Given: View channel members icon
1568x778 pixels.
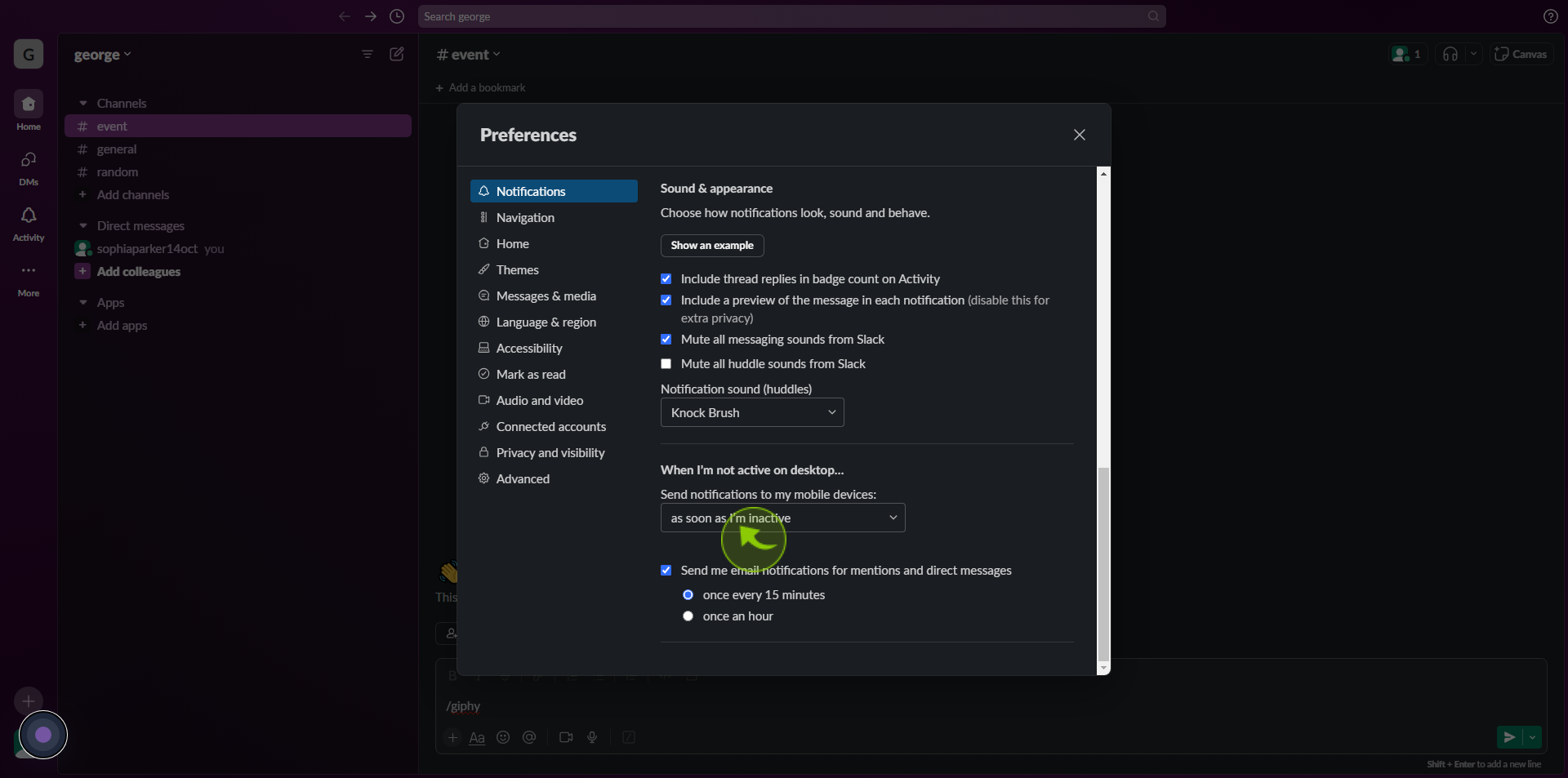Looking at the screenshot, I should [x=1407, y=54].
